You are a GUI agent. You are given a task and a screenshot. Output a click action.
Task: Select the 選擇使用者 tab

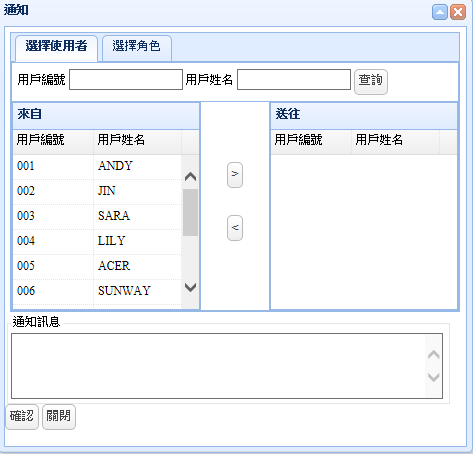56,48
